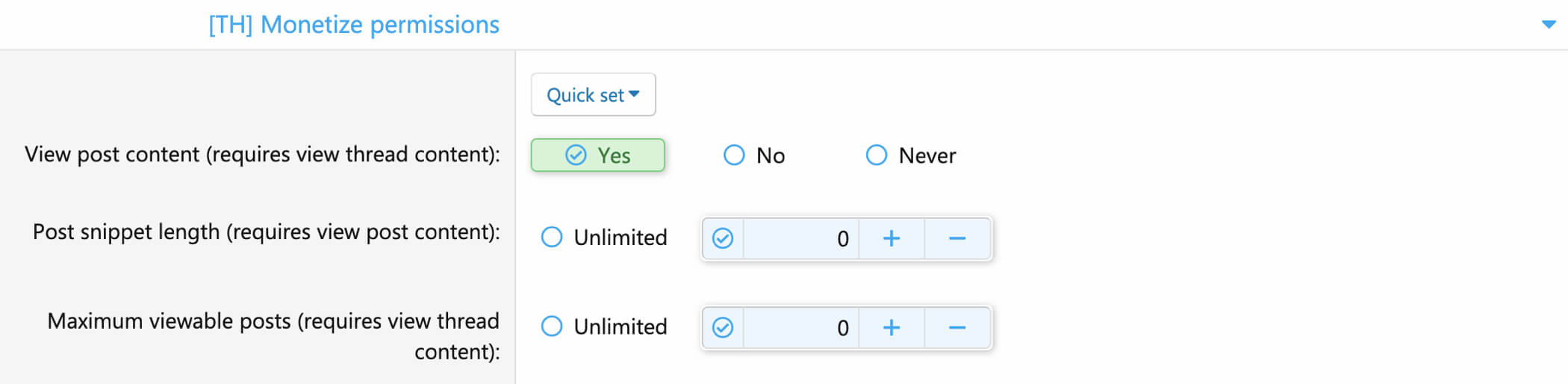Click the Maximum viewable posts number field
Image resolution: width=1568 pixels, height=384 pixels.
coord(801,328)
